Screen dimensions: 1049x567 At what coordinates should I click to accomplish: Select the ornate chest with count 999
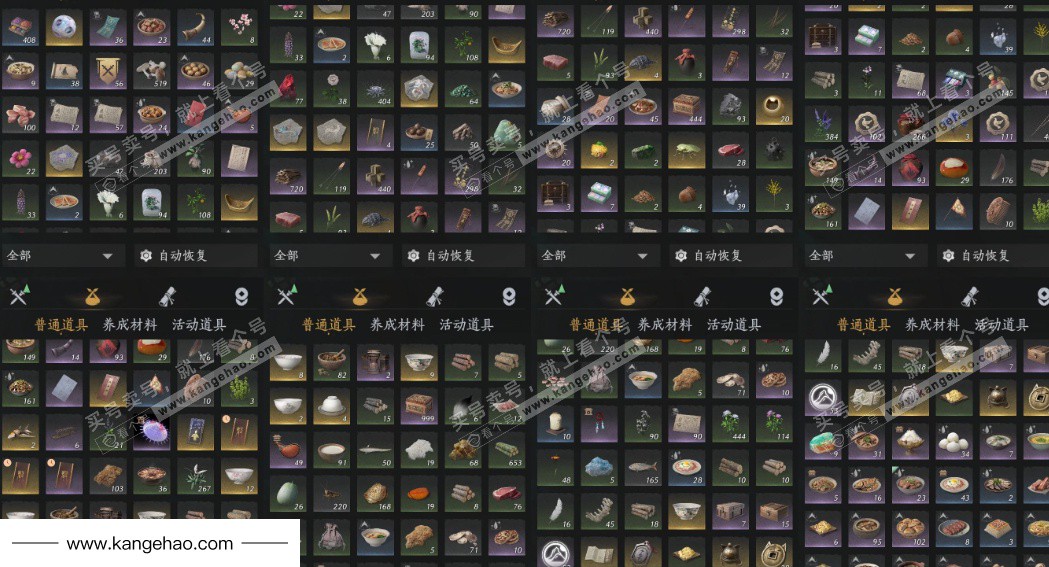pyautogui.click(x=419, y=407)
